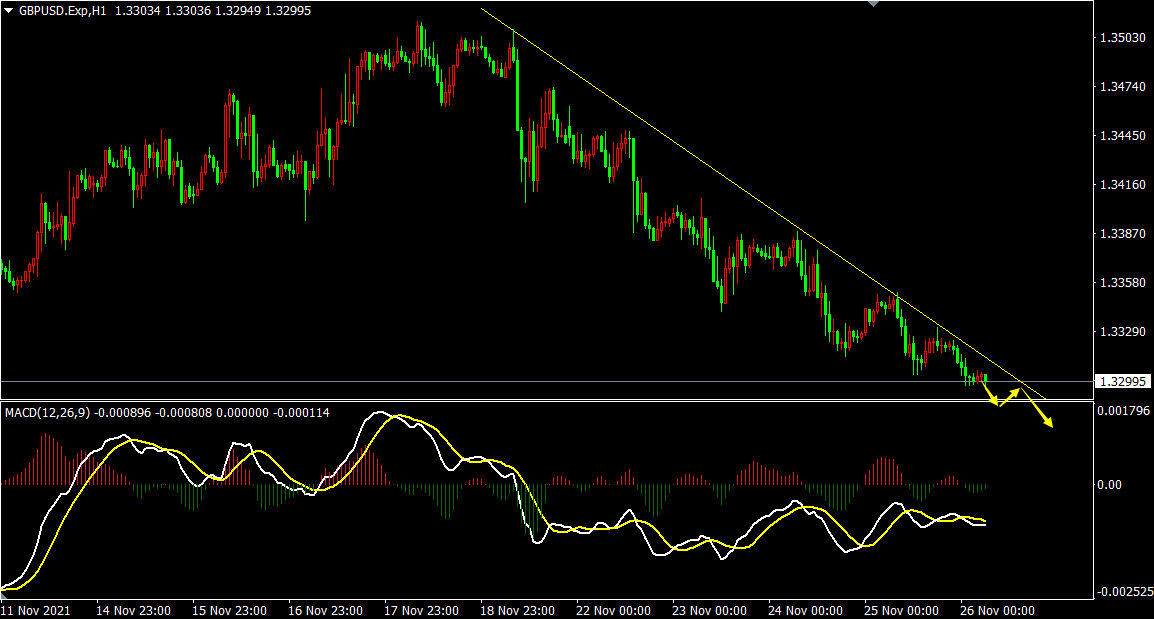Click the 11 Nov 2021 date label

tap(36, 610)
